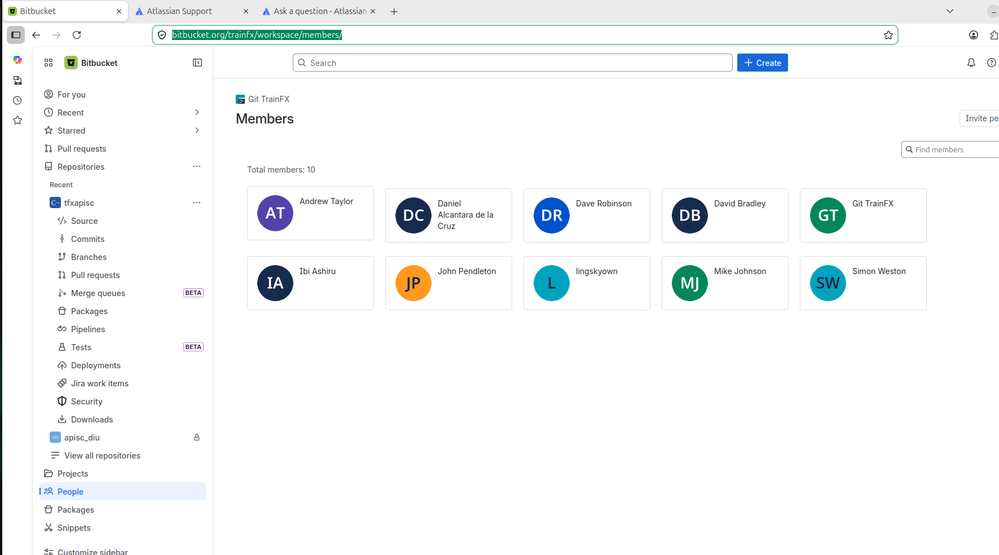The width and height of the screenshot is (999, 555).
Task: Open the Repositories more options menu
Action: 197,166
